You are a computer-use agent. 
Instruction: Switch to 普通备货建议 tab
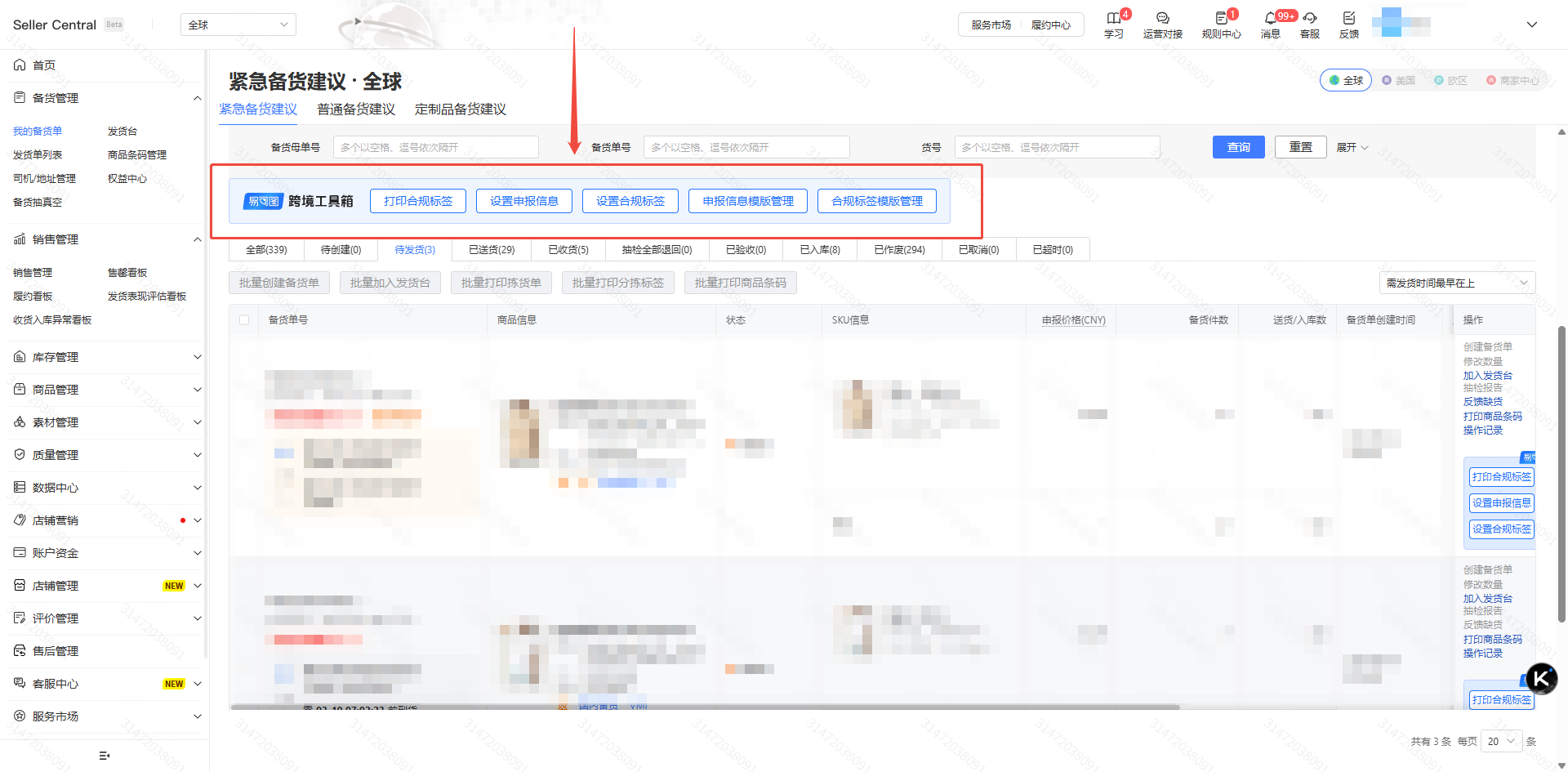pos(356,109)
